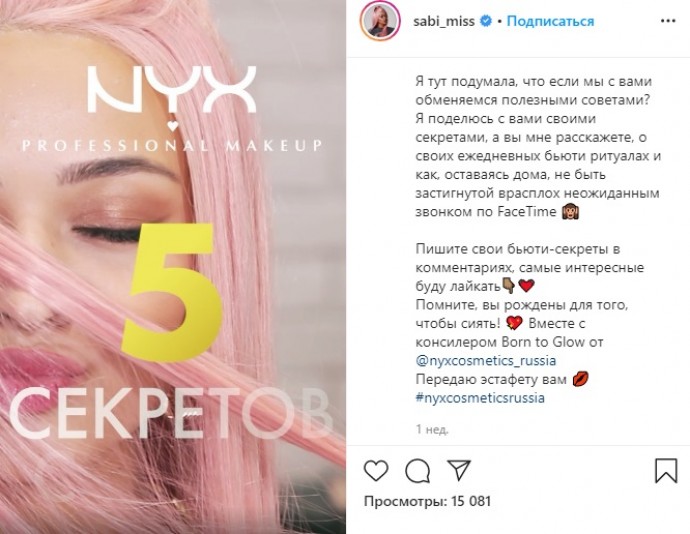Follow the account with the Подписаться button

pos(550,21)
